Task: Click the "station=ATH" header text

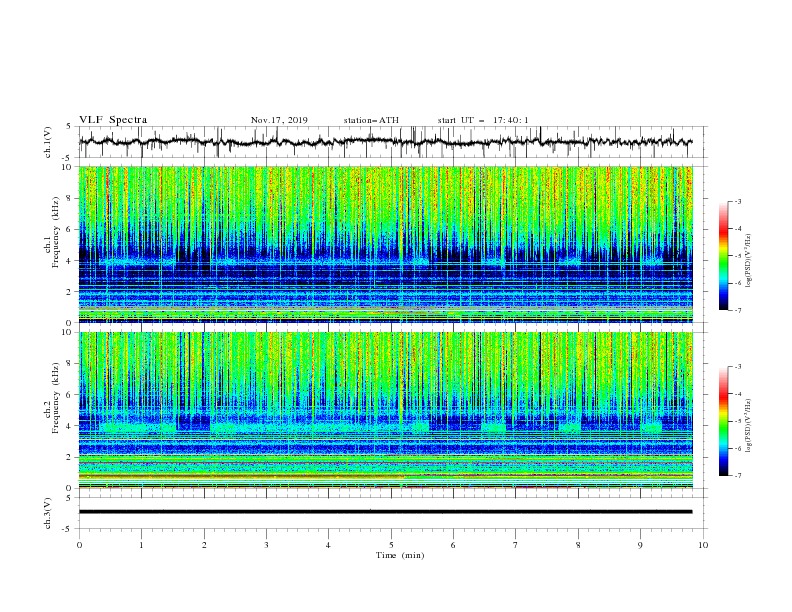Action: [x=371, y=120]
